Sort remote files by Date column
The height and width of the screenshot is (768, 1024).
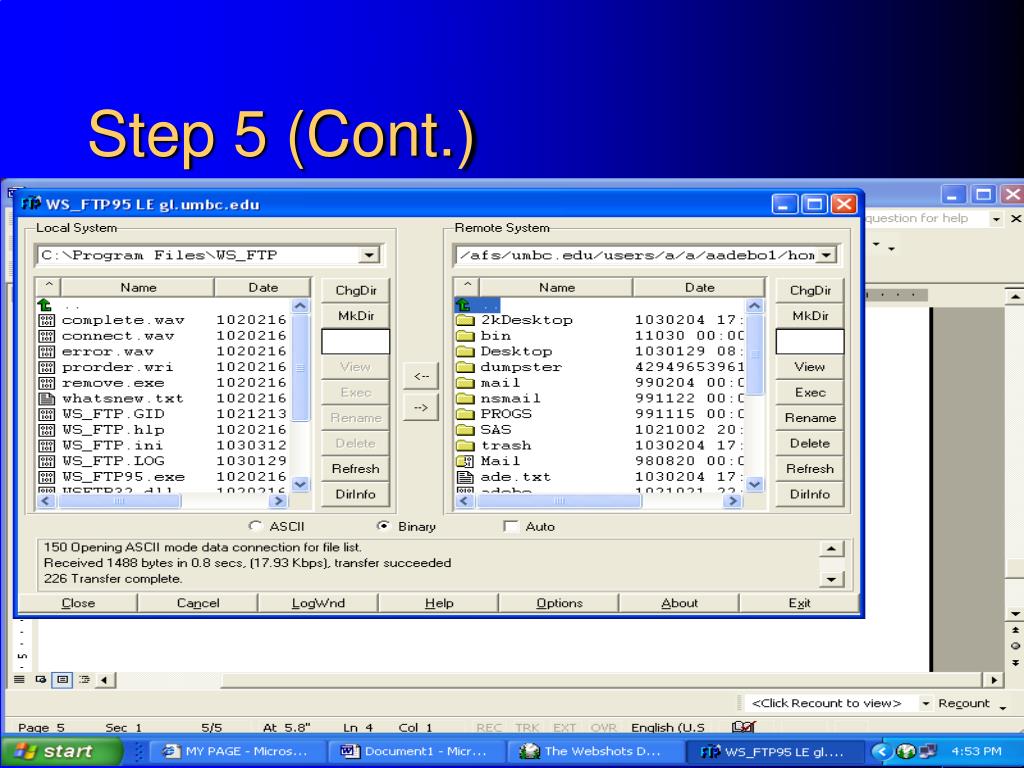tap(699, 287)
